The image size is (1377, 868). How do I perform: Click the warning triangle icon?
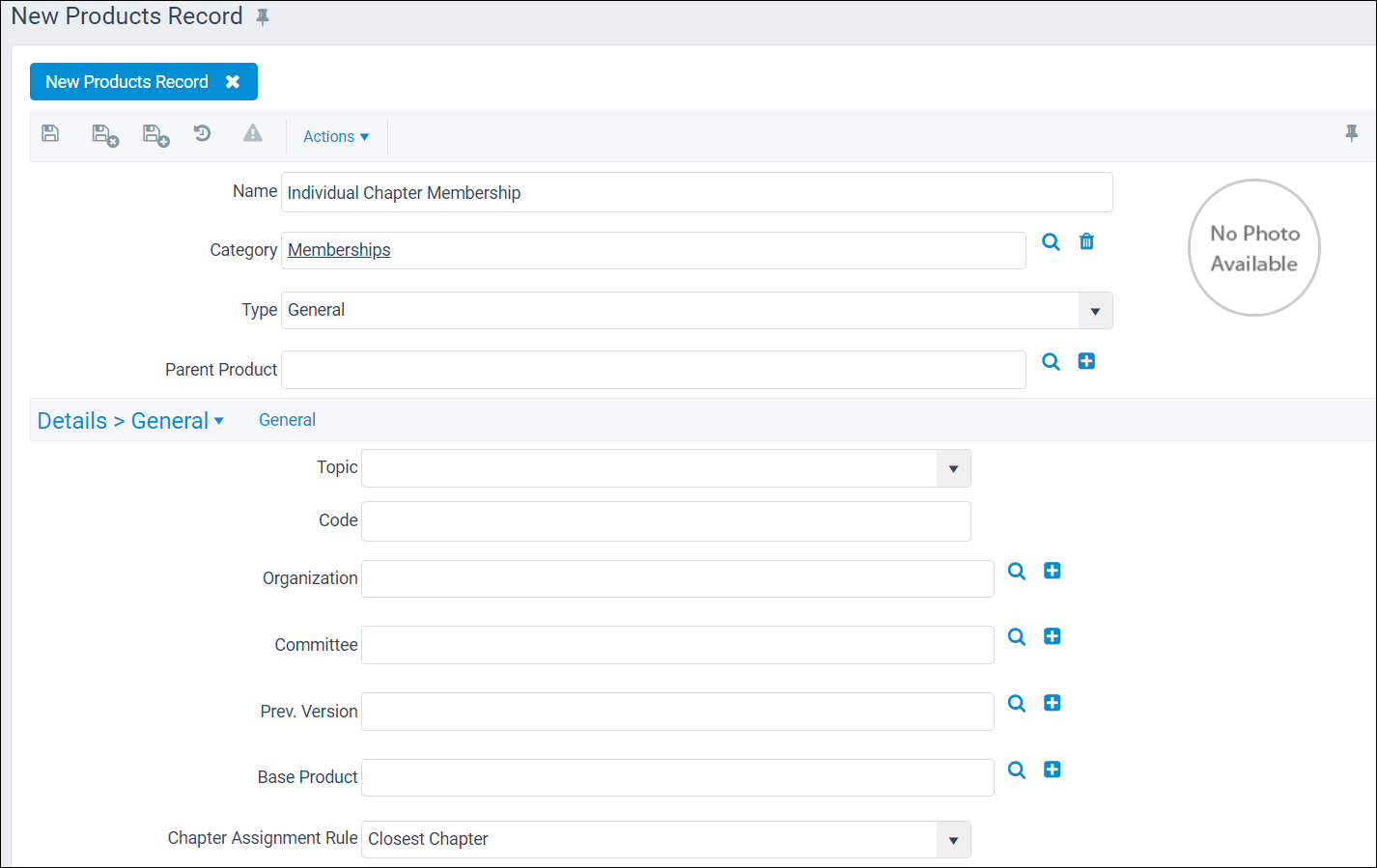tap(253, 133)
